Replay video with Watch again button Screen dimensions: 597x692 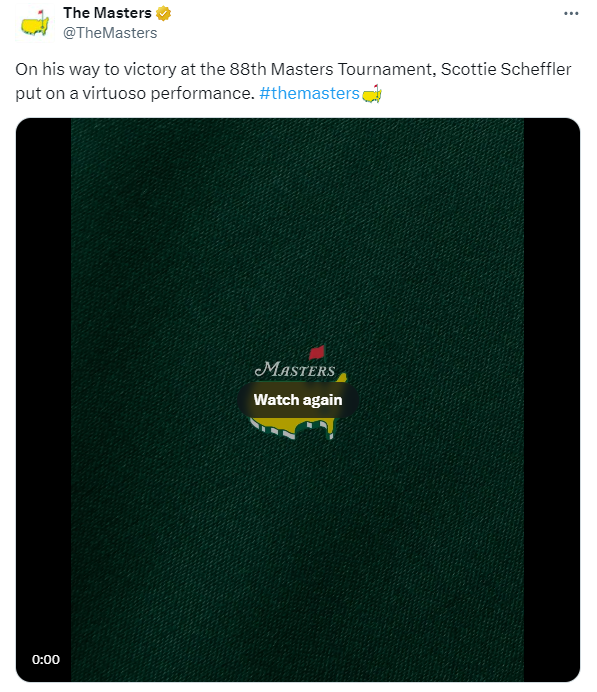298,400
